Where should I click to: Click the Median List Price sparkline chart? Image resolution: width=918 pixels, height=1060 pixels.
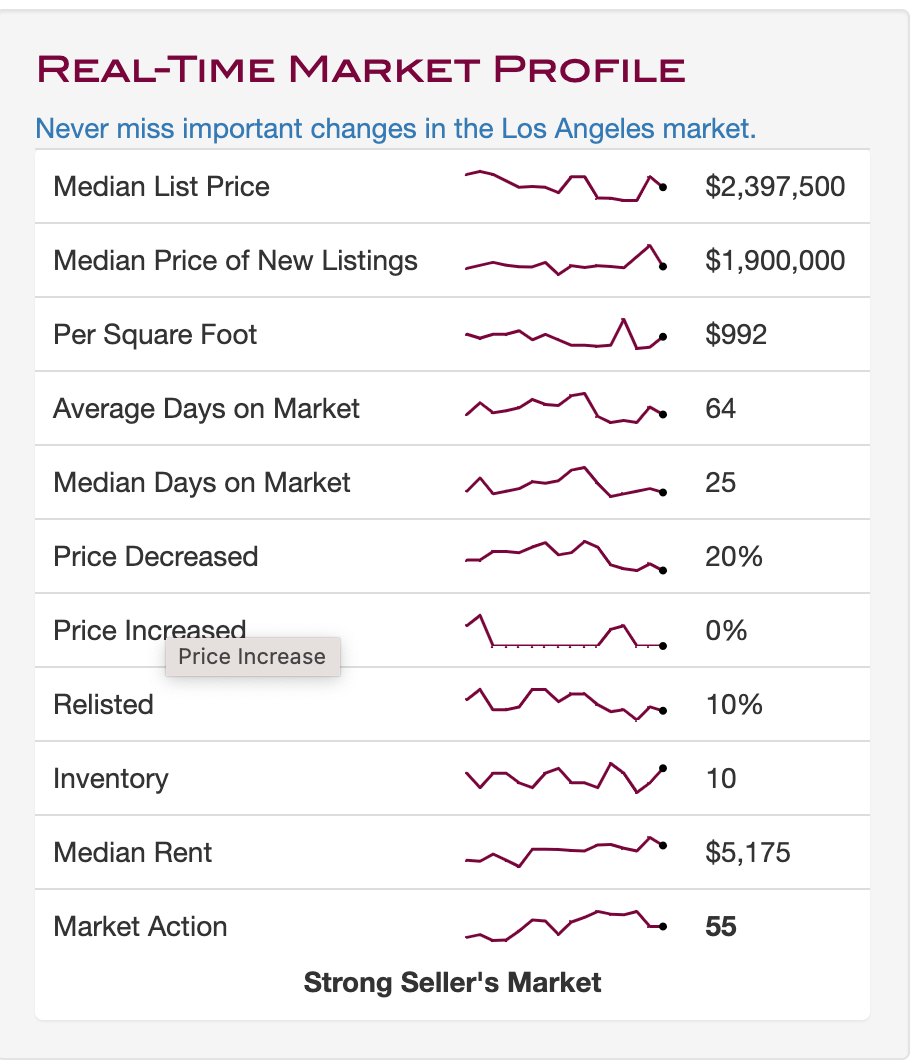(566, 186)
